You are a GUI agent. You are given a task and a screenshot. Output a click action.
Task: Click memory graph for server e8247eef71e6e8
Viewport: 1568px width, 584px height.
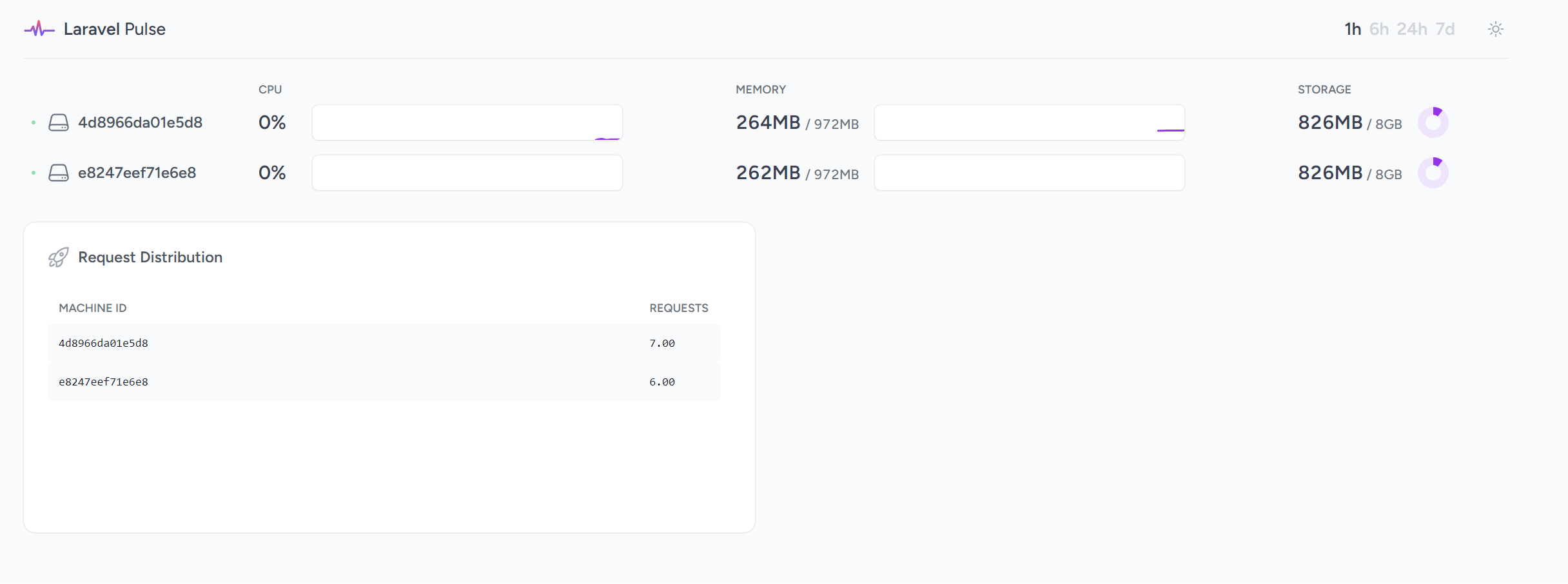pos(1029,173)
